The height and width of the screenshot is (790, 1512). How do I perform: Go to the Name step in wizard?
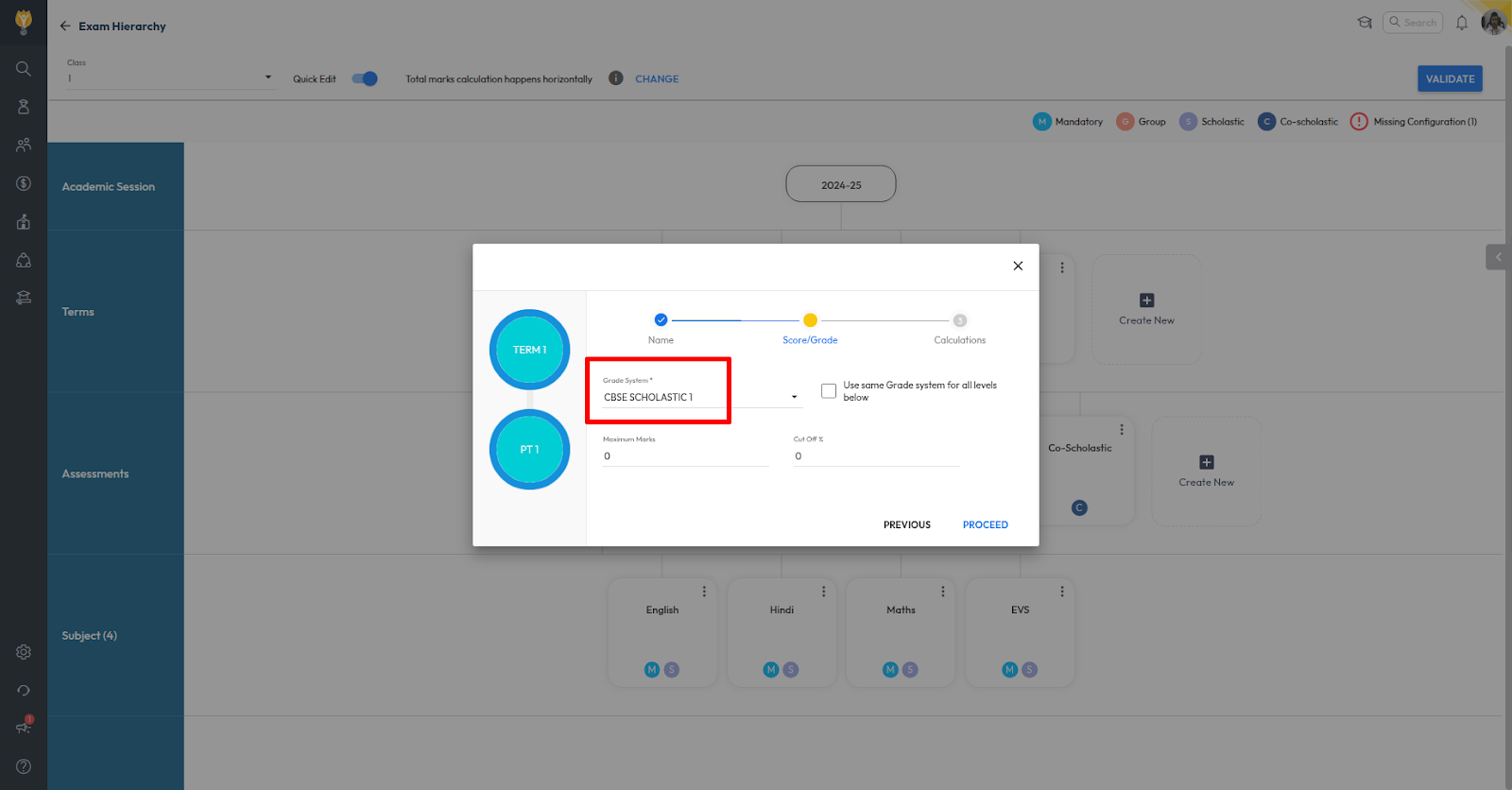click(x=661, y=320)
